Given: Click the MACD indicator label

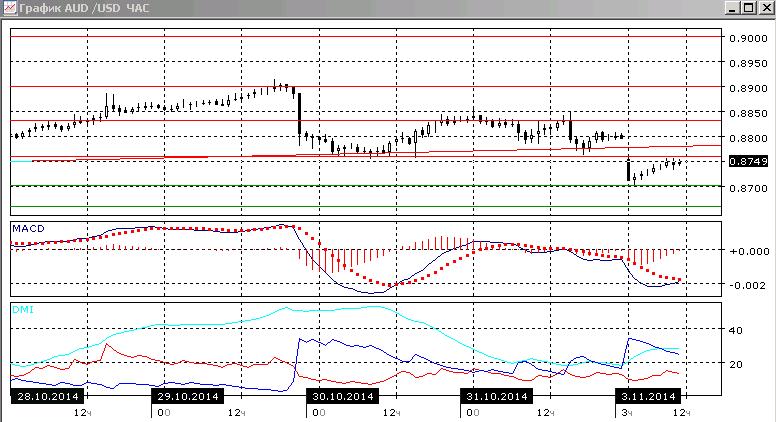Looking at the screenshot, I should [x=28, y=229].
